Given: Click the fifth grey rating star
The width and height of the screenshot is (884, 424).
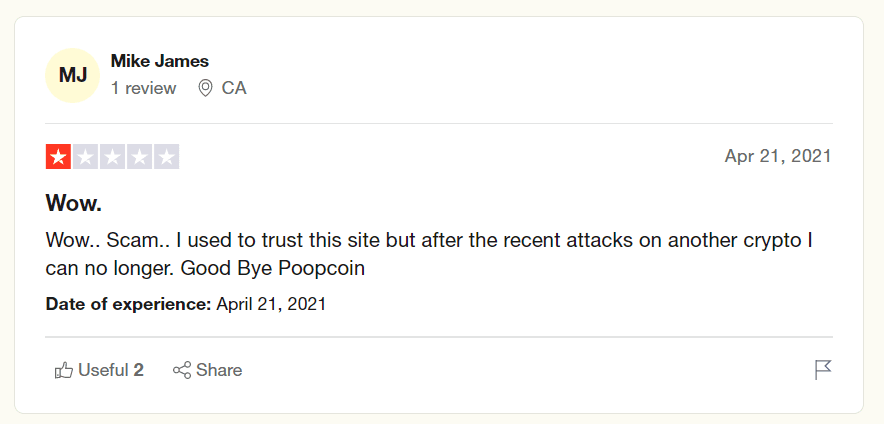Looking at the screenshot, I should click(x=166, y=157).
